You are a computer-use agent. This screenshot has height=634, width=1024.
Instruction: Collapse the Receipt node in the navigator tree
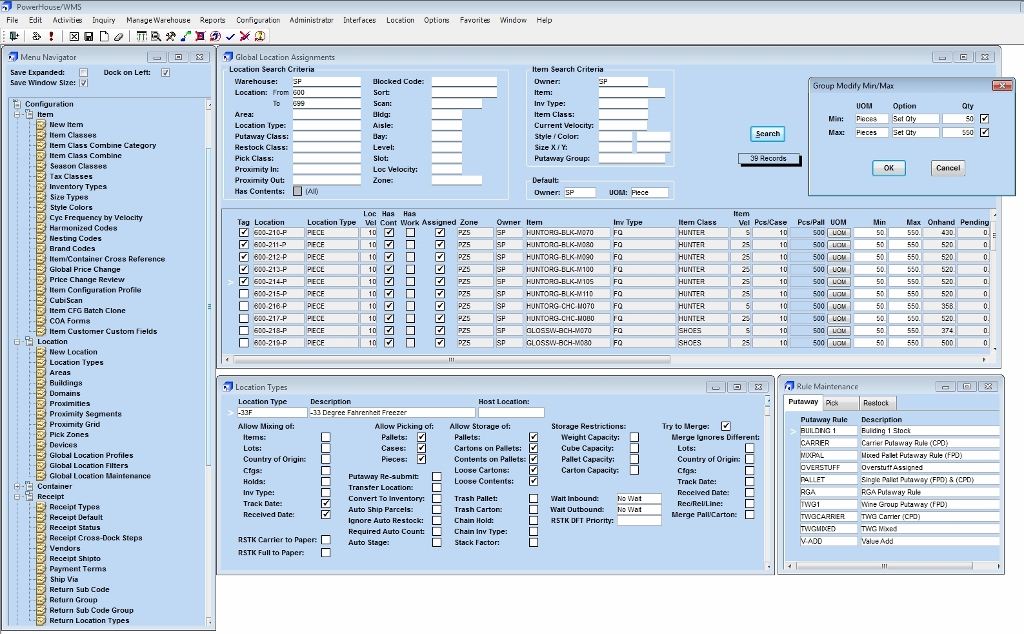[x=19, y=496]
